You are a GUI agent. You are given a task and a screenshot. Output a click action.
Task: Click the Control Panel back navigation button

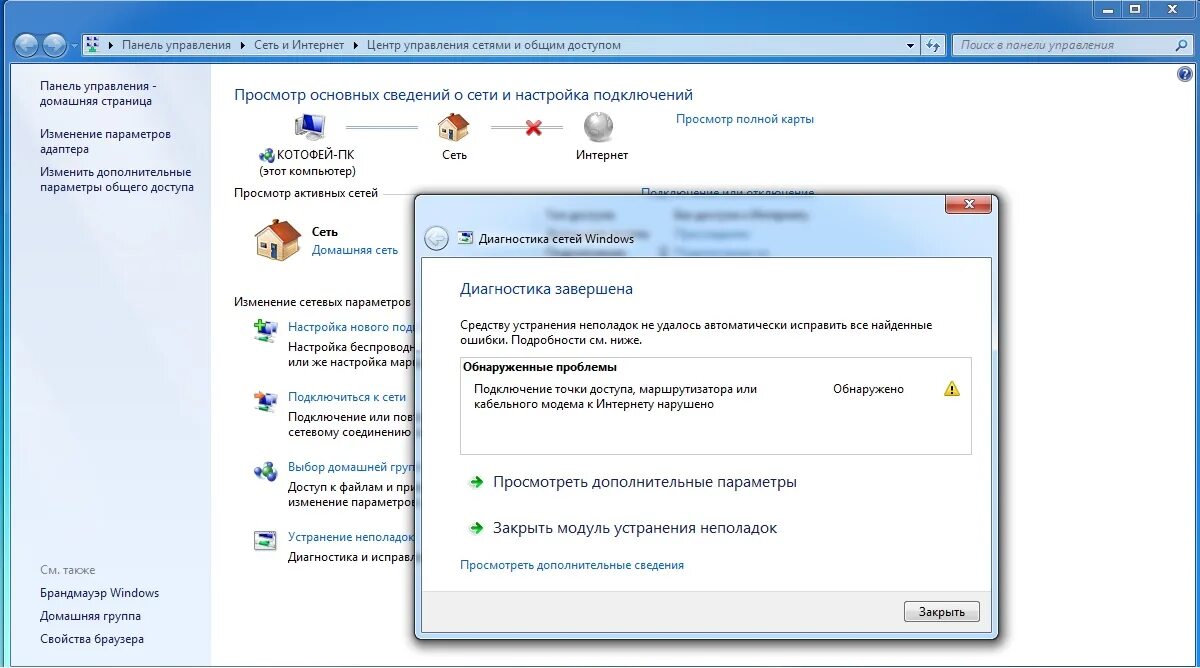click(26, 45)
